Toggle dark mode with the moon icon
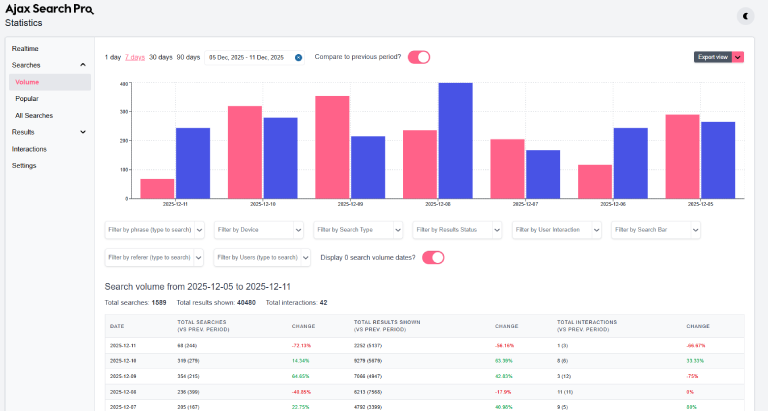768x411 pixels. tap(746, 15)
